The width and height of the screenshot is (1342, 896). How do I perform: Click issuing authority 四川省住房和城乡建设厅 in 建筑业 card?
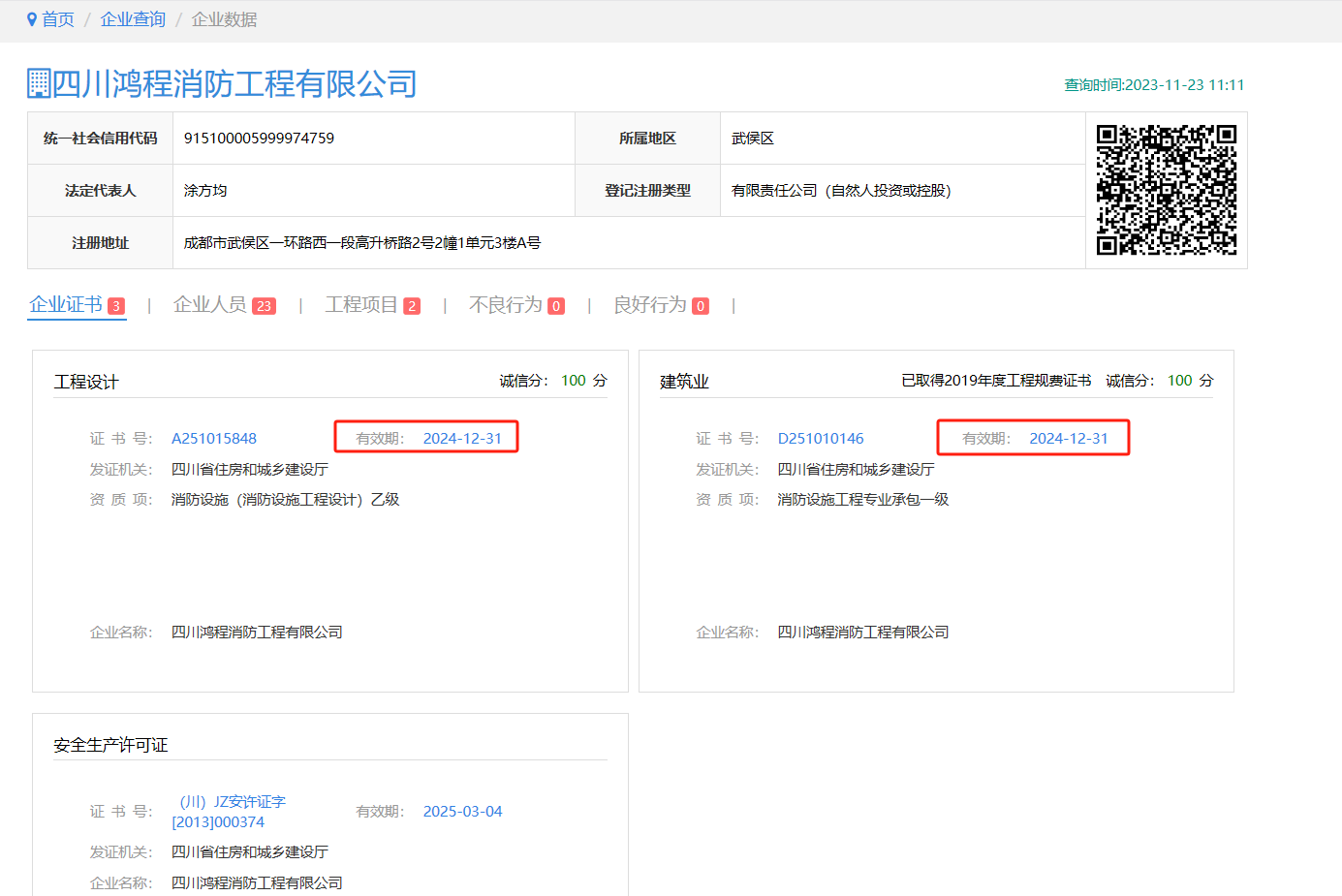(857, 470)
